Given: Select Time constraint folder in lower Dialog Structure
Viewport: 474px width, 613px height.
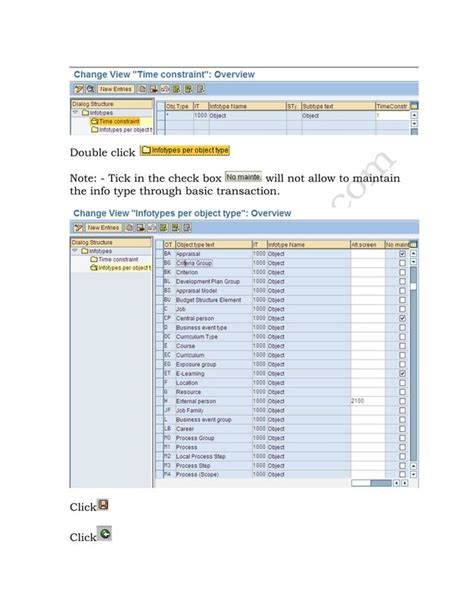Looking at the screenshot, I should 114,260.
